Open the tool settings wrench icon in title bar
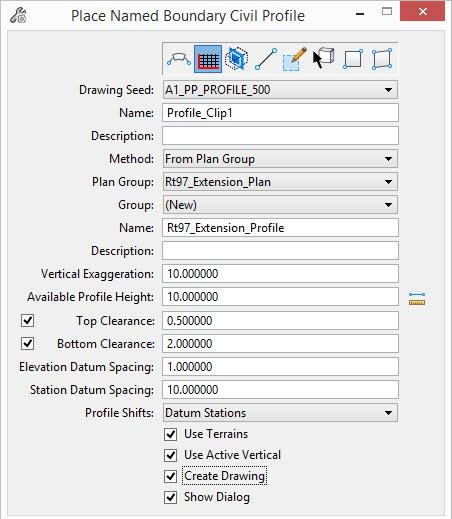The image size is (452, 519). click(18, 15)
